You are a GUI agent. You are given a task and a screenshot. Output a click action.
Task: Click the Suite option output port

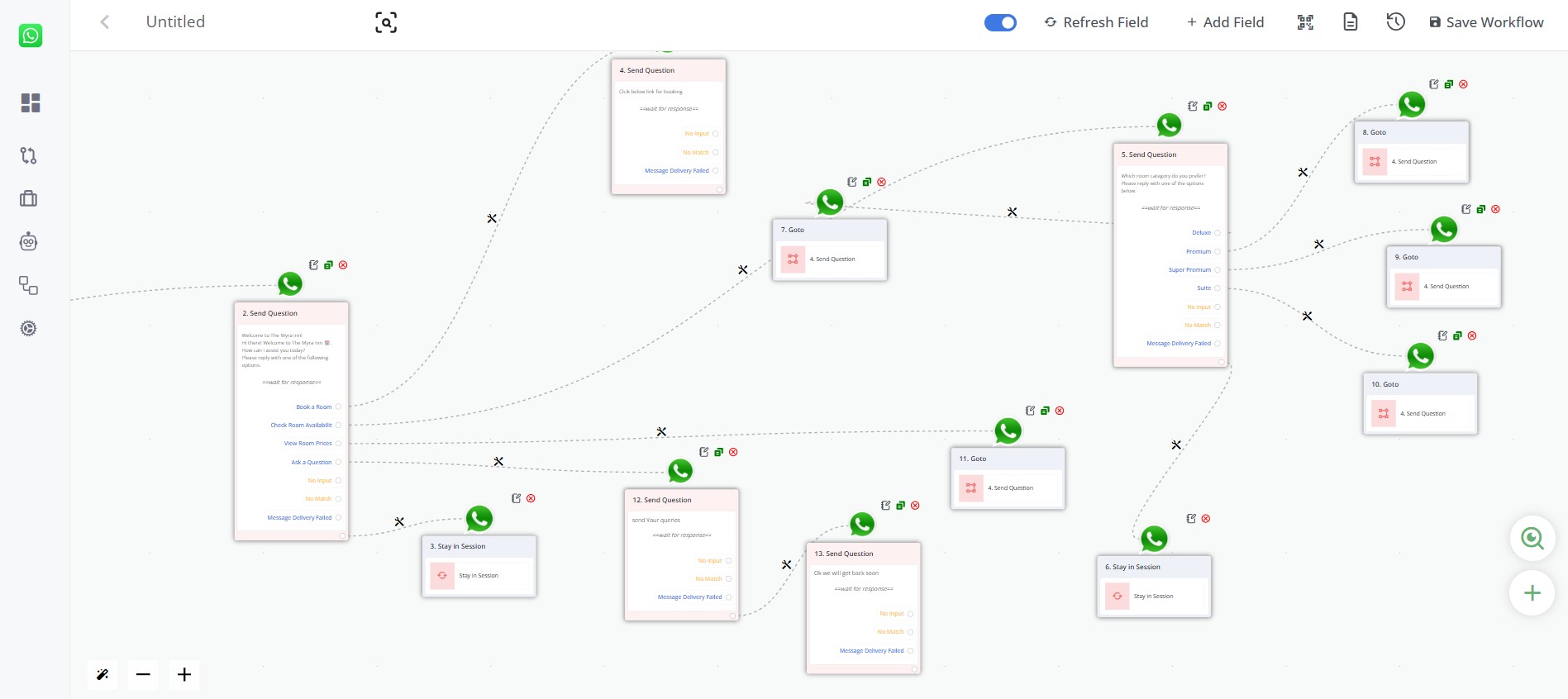pos(1218,288)
